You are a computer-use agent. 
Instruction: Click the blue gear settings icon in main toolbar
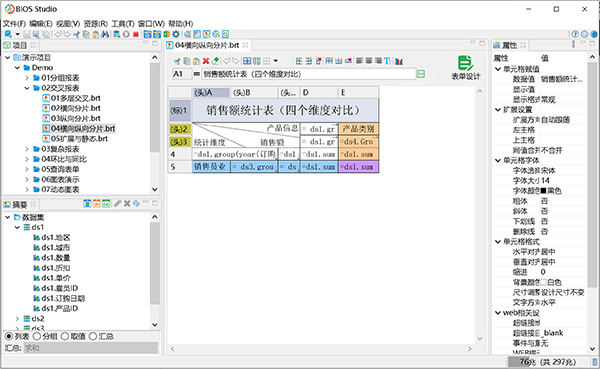coord(176,34)
